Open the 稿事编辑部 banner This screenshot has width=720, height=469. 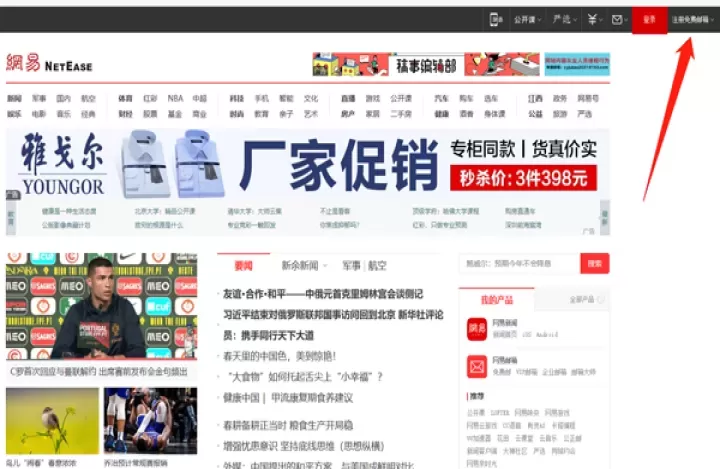(426, 64)
